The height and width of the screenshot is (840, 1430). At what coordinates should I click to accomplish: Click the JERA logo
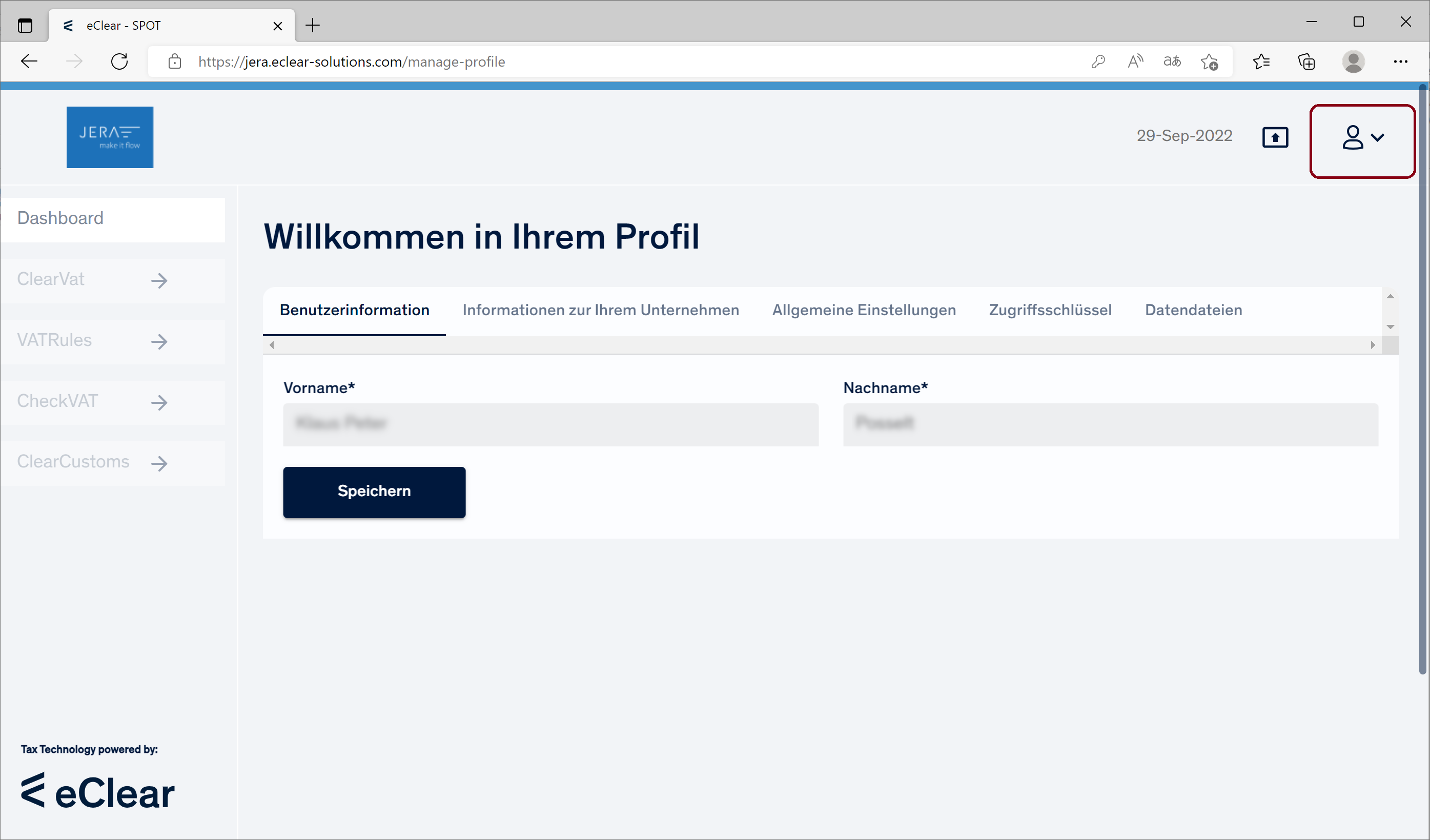click(x=110, y=137)
